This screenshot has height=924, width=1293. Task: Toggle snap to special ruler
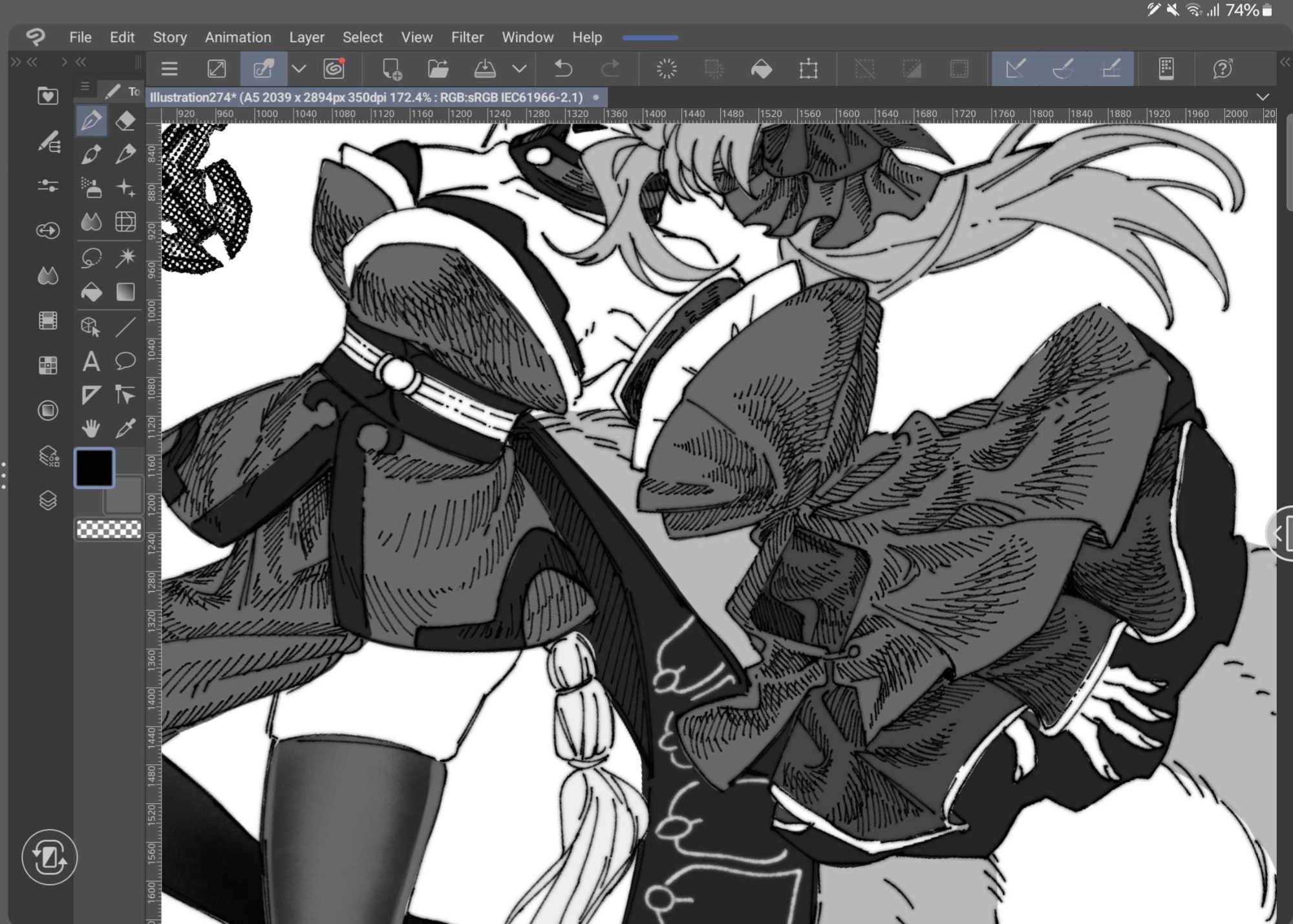coord(1063,68)
